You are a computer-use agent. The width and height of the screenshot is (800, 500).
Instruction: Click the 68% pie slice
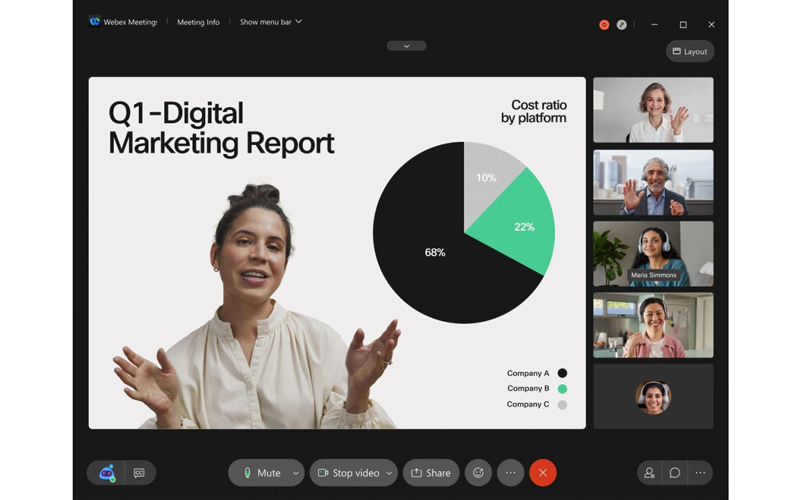(x=435, y=252)
